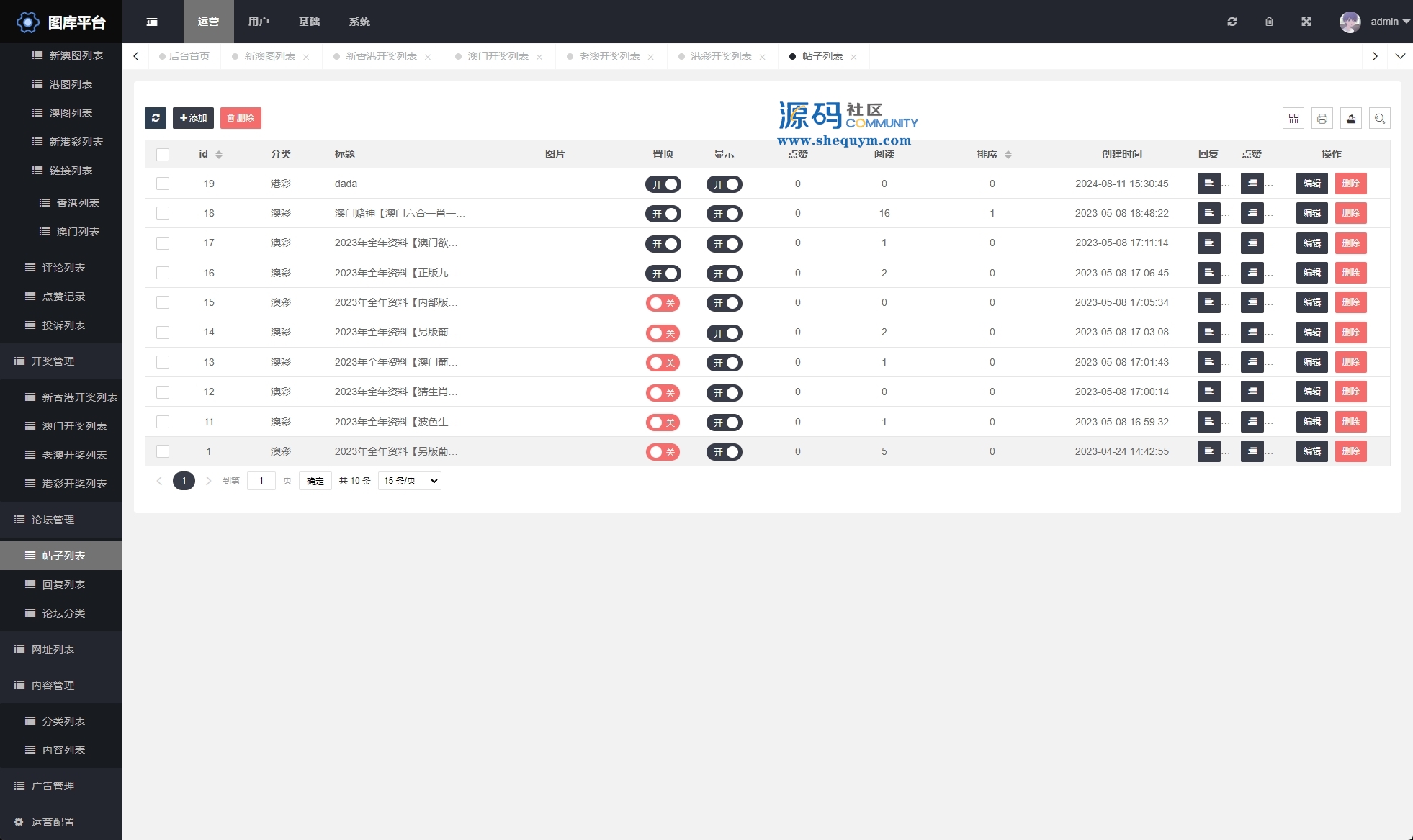
Task: Click the page 1 pagination button
Action: (184, 481)
